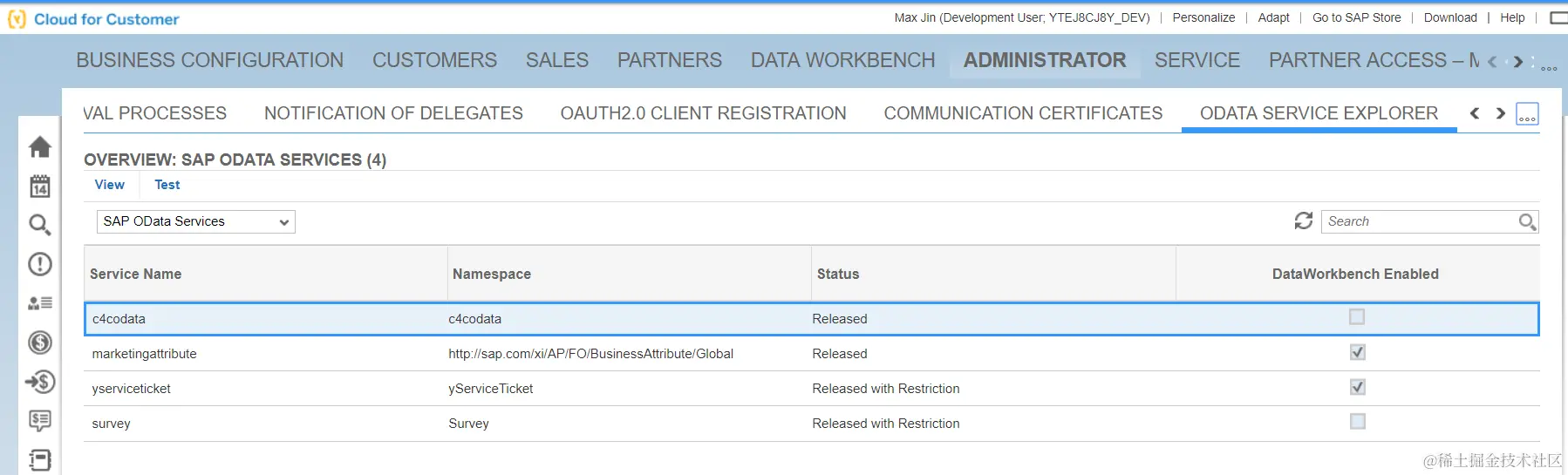Image resolution: width=1568 pixels, height=475 pixels.
Task: Open the SAP OData Services dropdown
Action: tap(195, 221)
